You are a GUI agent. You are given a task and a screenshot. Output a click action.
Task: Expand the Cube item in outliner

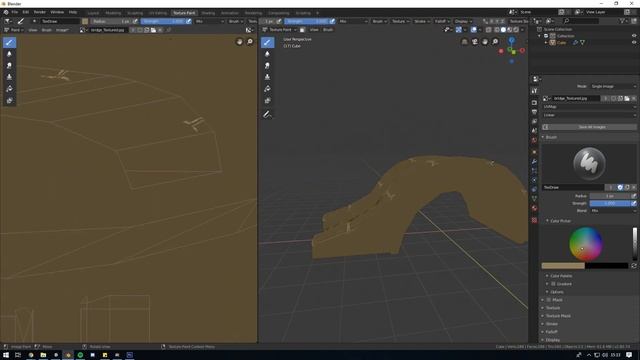click(546, 42)
